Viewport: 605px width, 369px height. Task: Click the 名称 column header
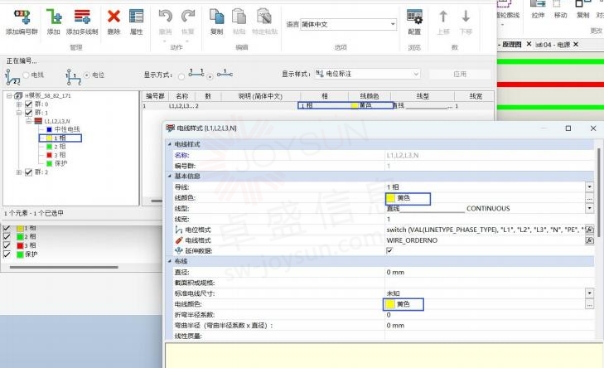[x=181, y=96]
